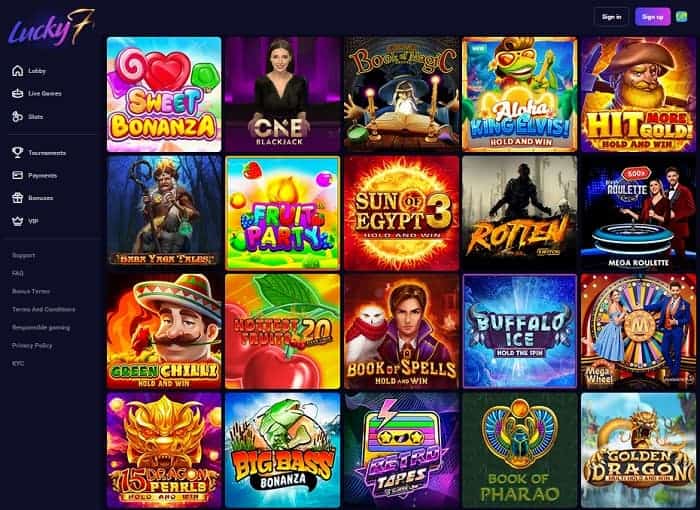This screenshot has width=700, height=510.
Task: Click the Bonuses gift box icon
Action: [17, 198]
